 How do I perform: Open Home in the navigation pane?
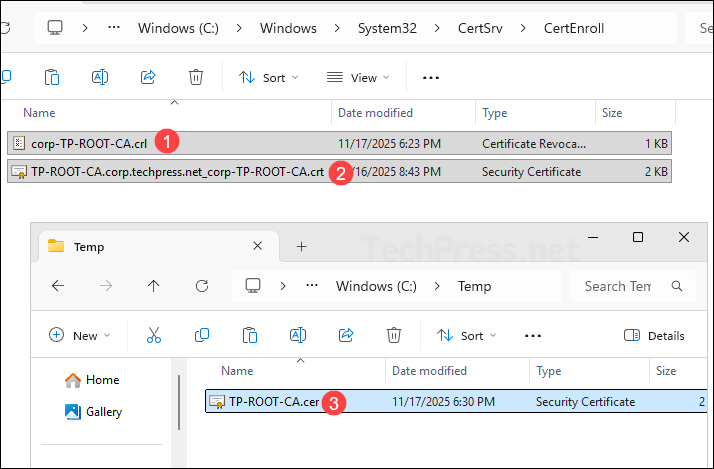92,380
